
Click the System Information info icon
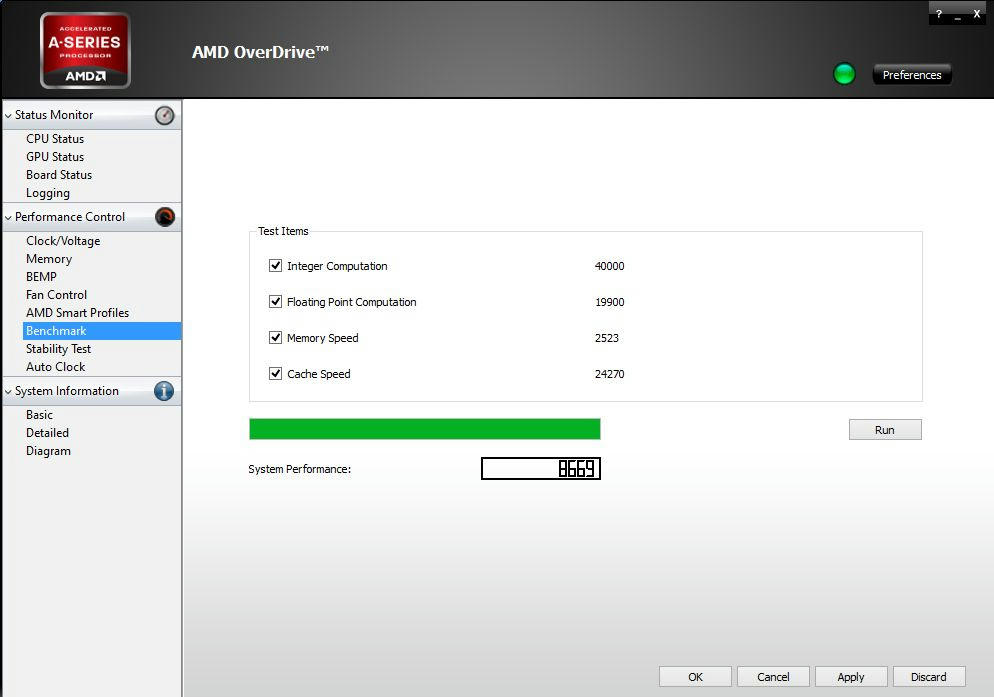164,391
